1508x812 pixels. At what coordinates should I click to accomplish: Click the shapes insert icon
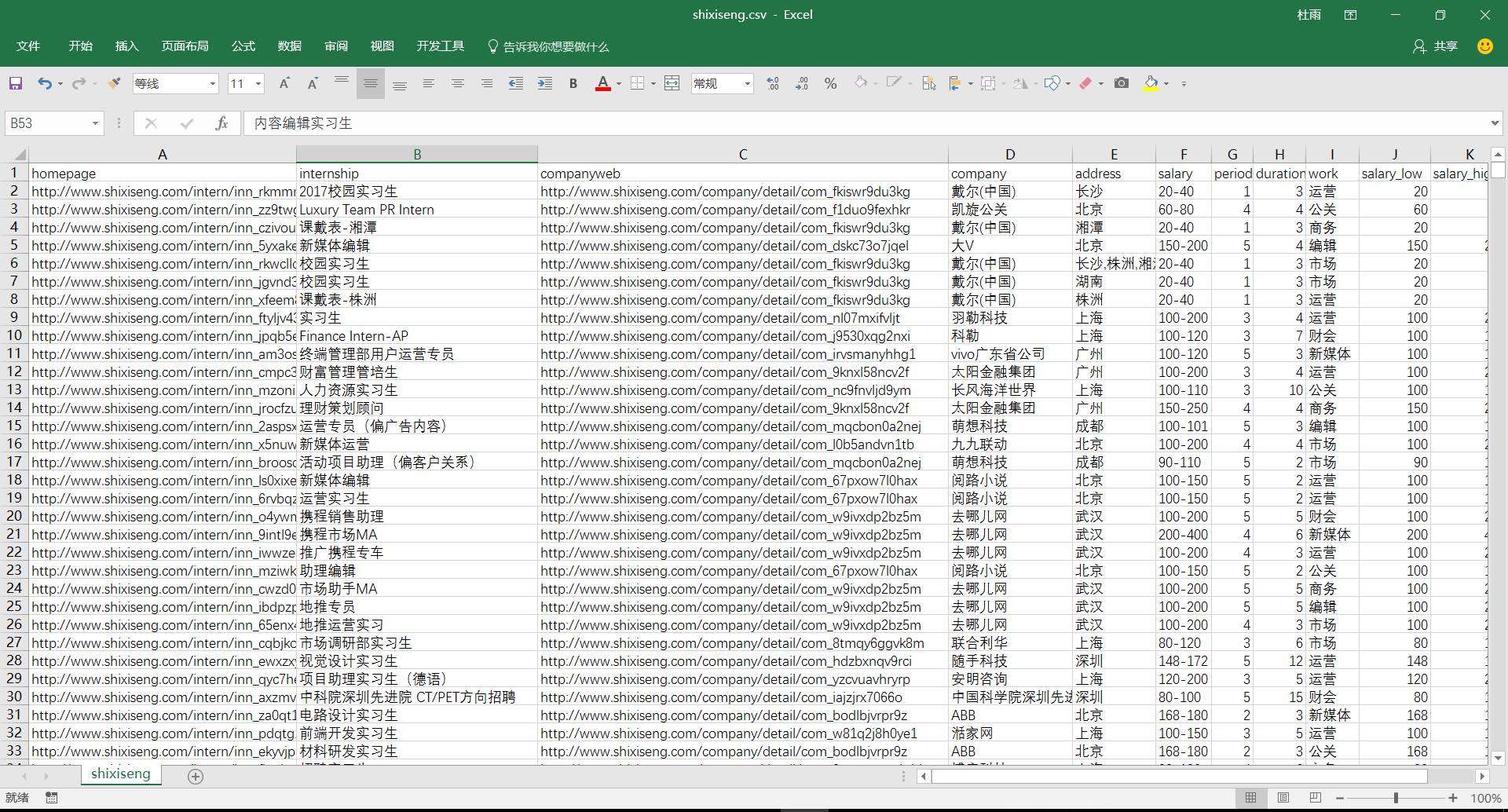tap(1052, 83)
